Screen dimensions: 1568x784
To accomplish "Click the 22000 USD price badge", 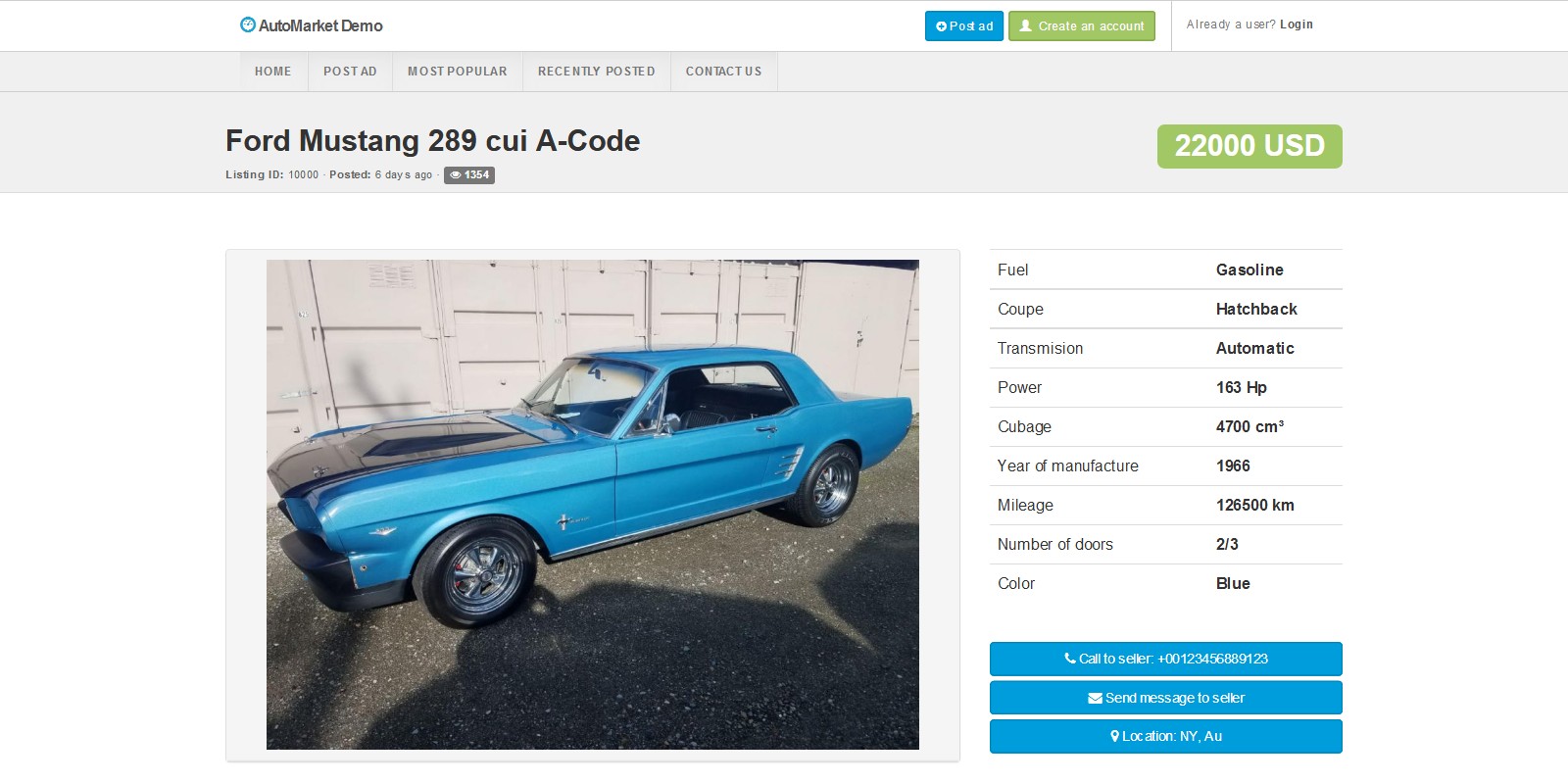I will 1249,146.
